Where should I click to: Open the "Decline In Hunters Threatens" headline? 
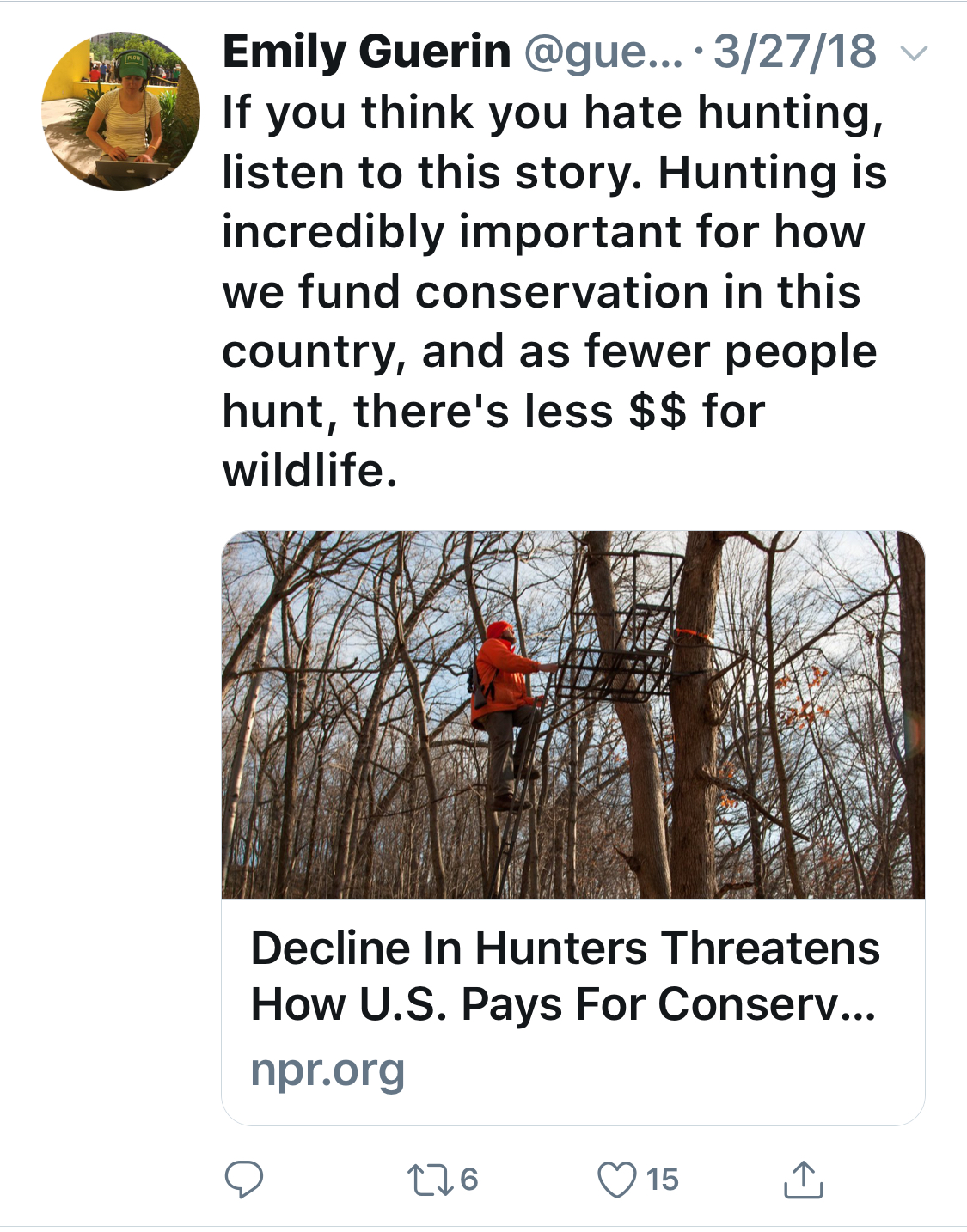(x=565, y=948)
